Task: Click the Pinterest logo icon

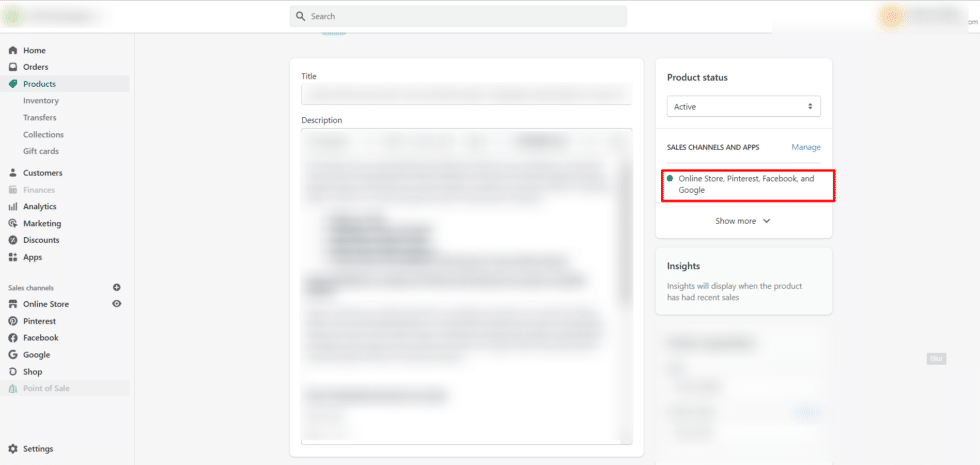Action: pyautogui.click(x=12, y=321)
